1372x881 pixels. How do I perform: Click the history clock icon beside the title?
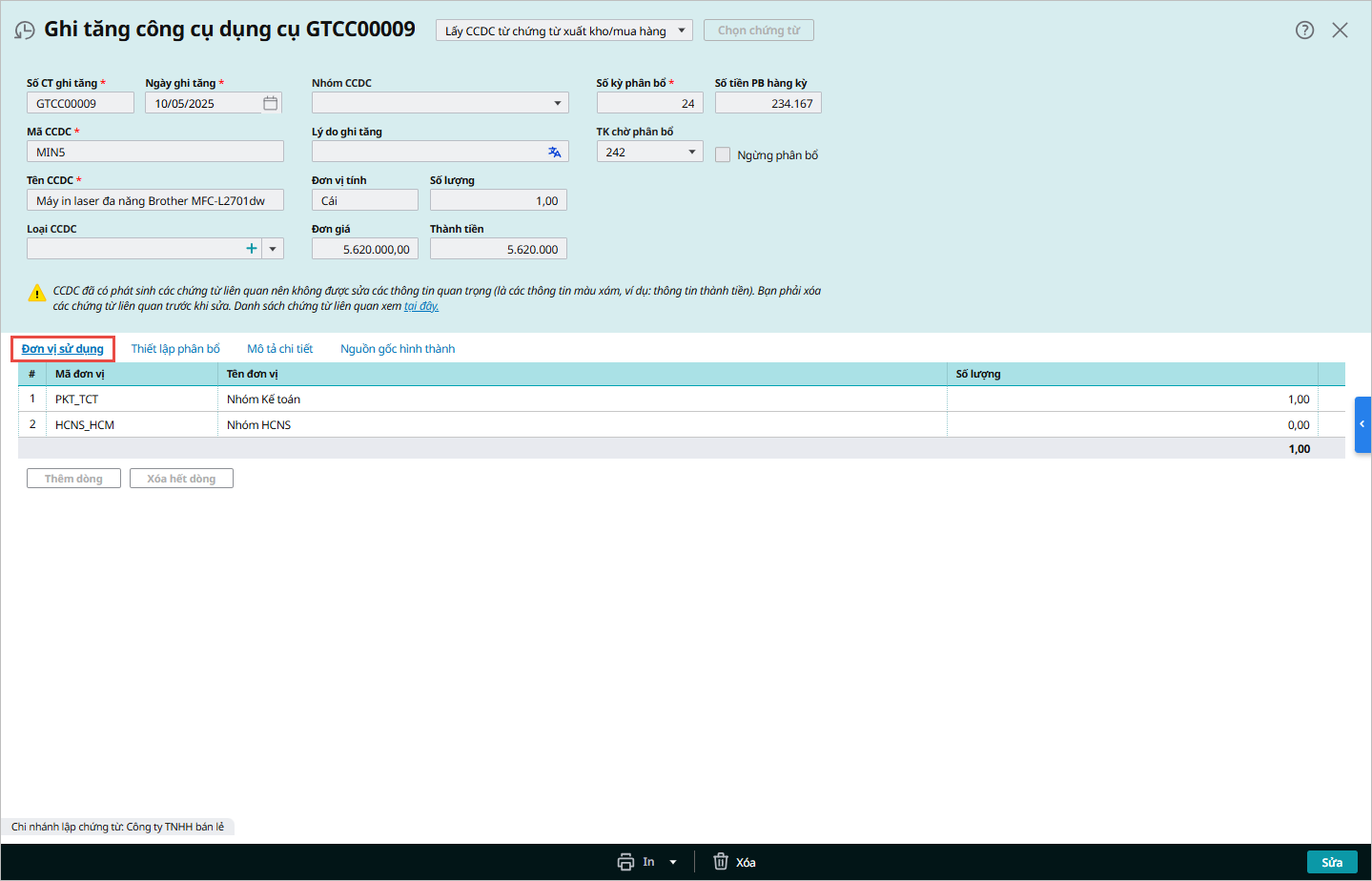pos(25,31)
